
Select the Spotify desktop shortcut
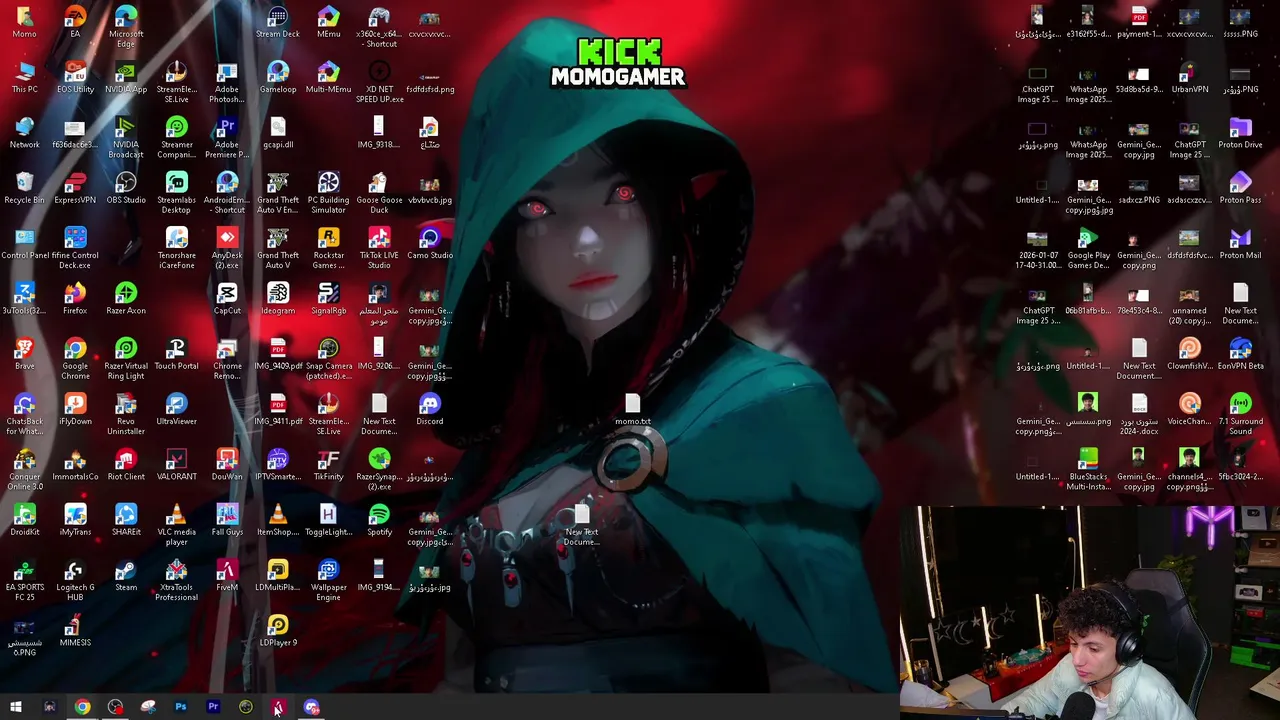coord(379,520)
